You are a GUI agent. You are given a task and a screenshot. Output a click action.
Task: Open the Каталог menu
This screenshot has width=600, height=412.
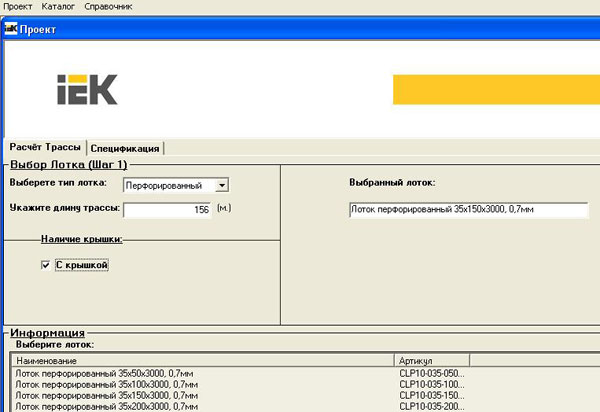click(x=58, y=7)
